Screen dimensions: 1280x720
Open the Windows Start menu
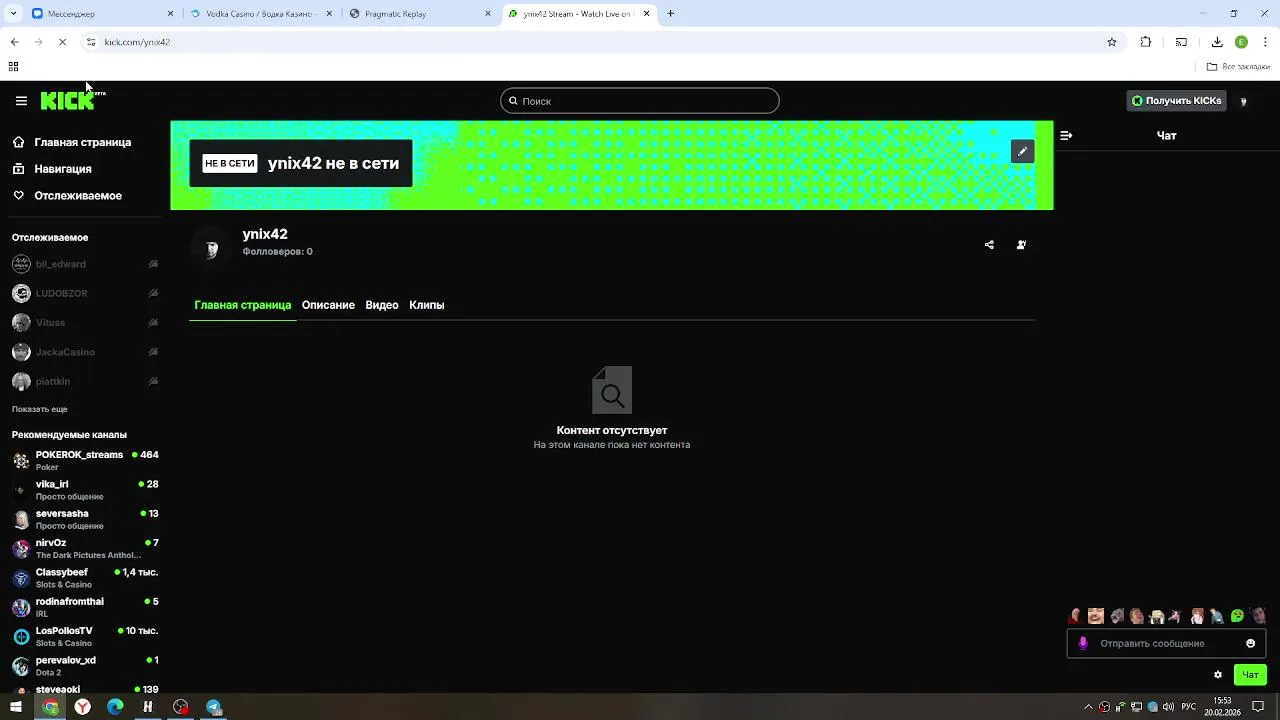pos(16,707)
